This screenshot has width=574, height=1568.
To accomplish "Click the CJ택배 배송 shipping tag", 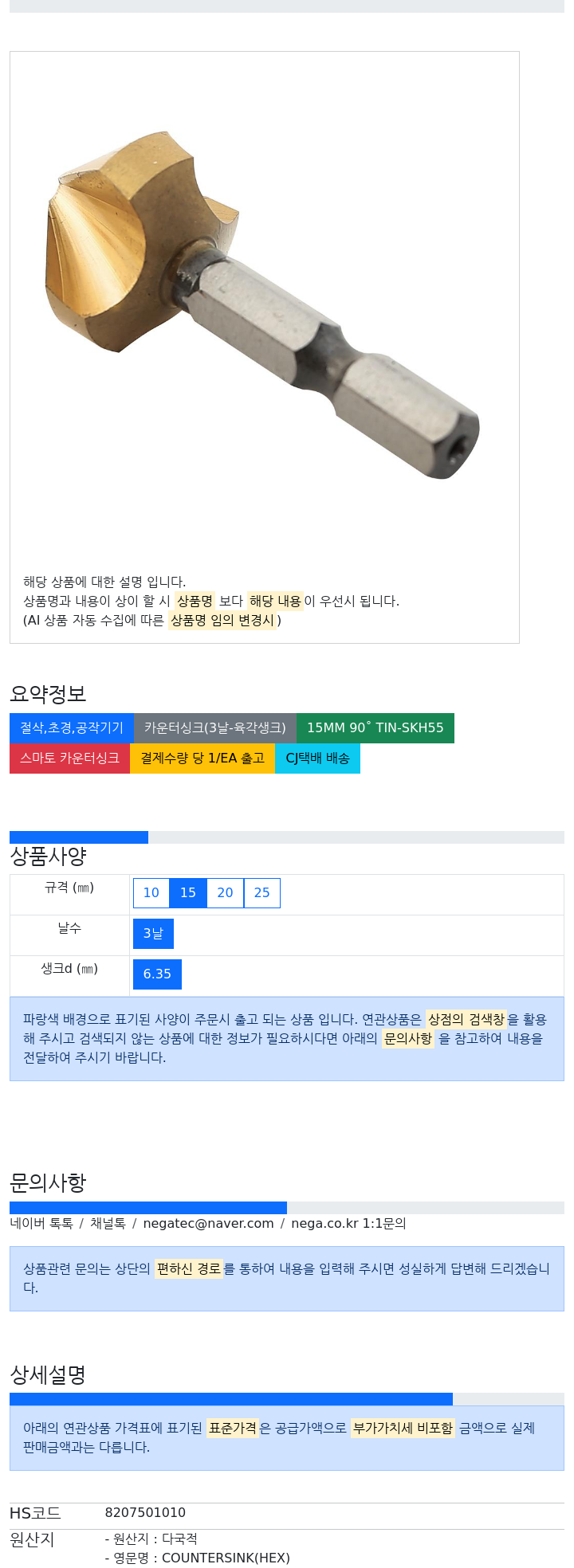I will 317,759.
